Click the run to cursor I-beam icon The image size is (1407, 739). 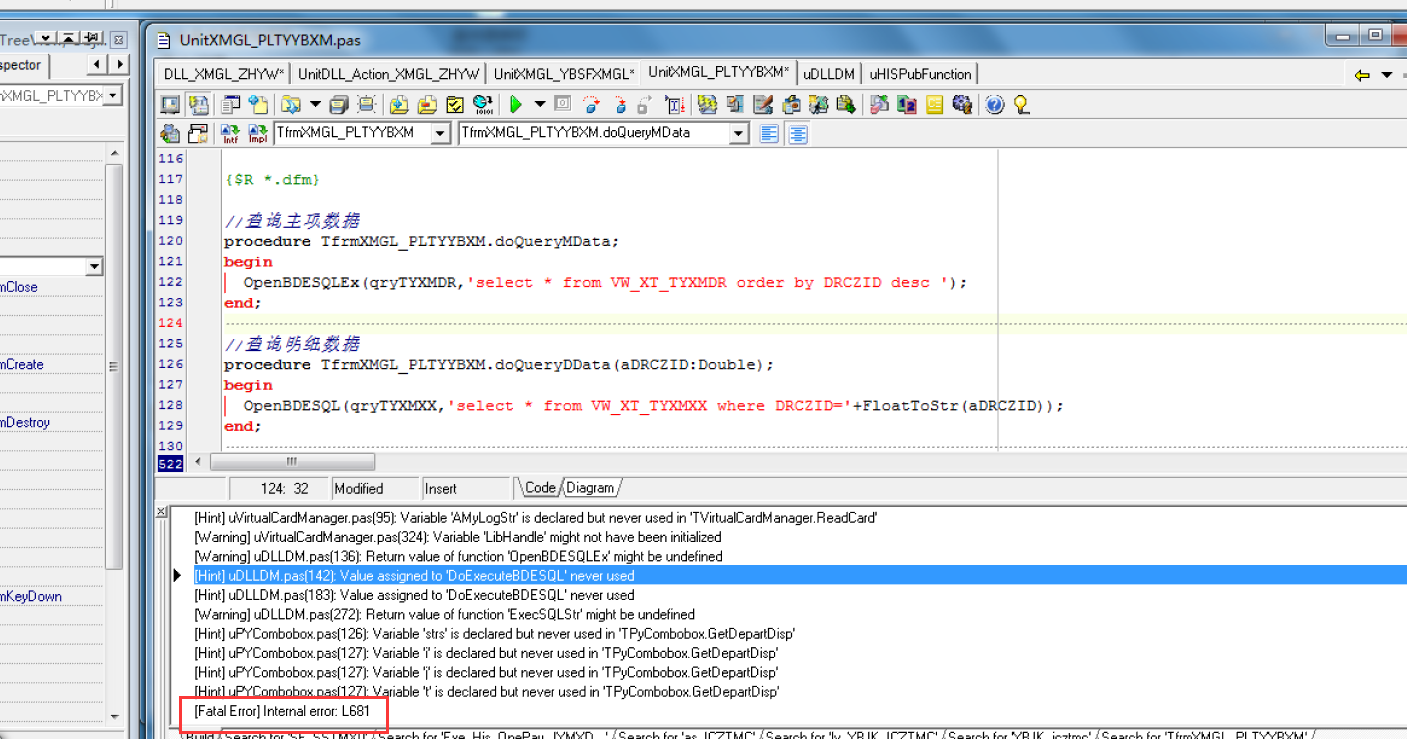[x=675, y=104]
